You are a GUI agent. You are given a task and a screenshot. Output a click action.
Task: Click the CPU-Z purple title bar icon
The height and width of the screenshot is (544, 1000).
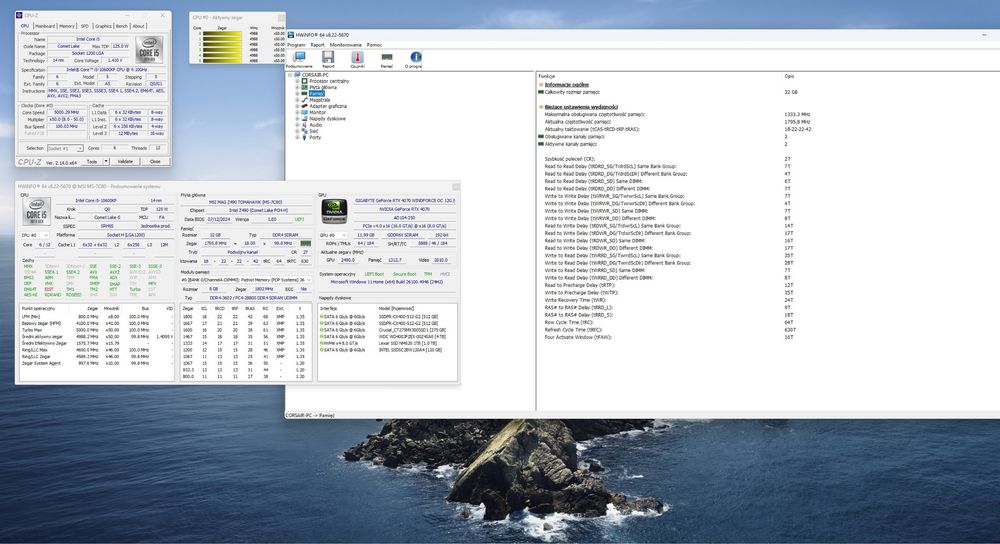[19, 15]
